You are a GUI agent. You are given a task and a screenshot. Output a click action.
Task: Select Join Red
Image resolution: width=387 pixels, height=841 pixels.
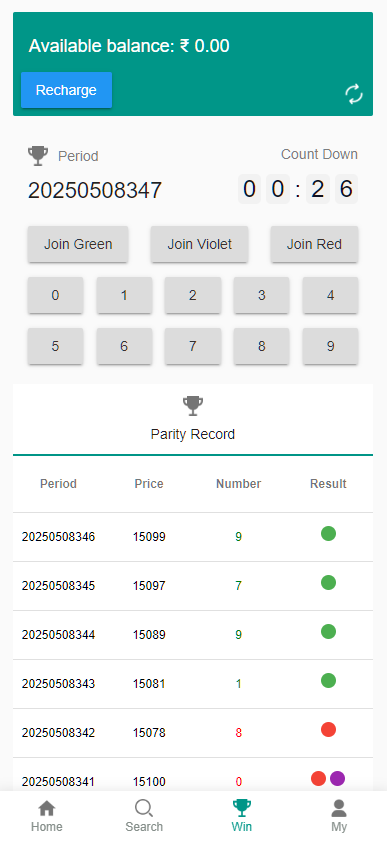(x=314, y=244)
